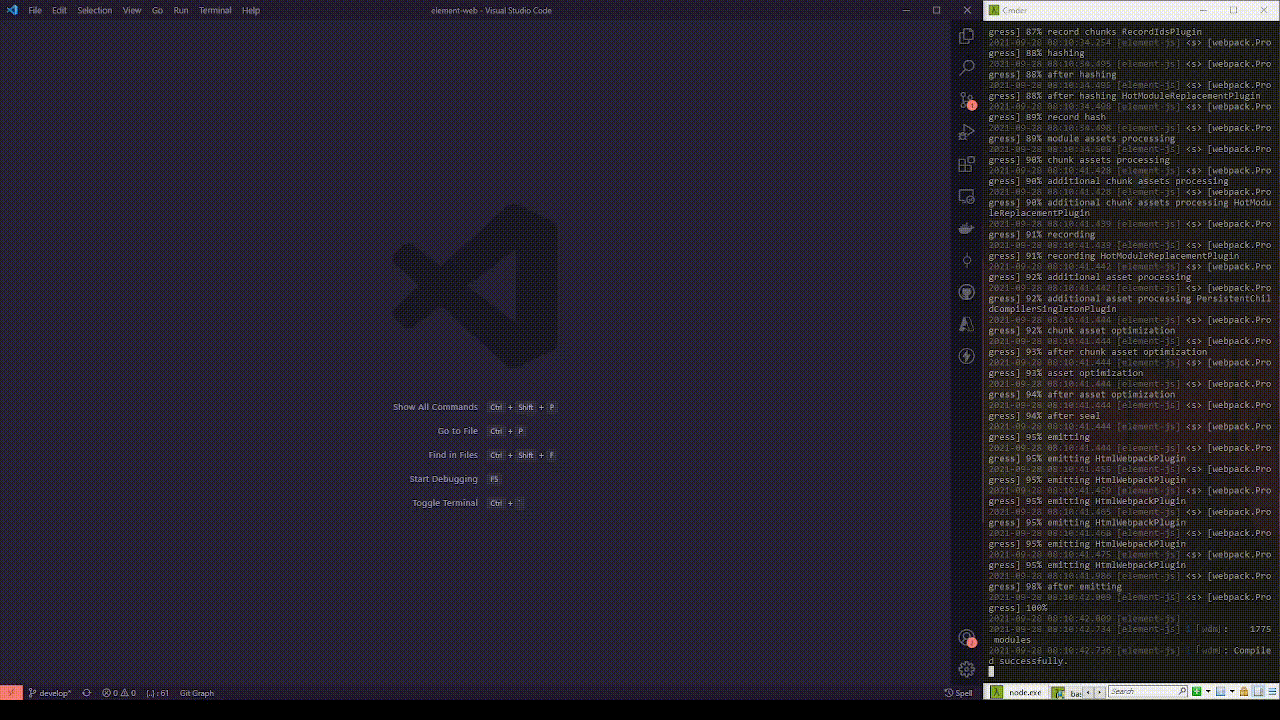Open Source Control view with badge

[x=966, y=100]
